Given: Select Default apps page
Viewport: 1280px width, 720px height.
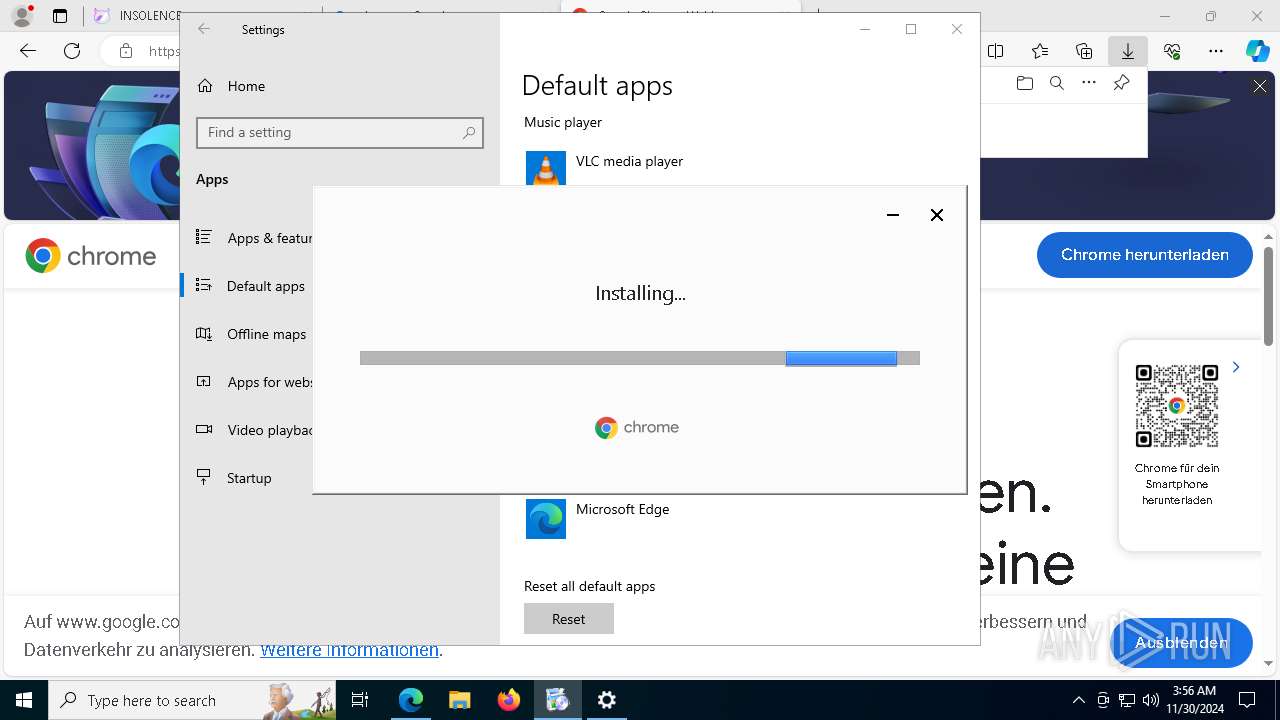Looking at the screenshot, I should pos(250,286).
